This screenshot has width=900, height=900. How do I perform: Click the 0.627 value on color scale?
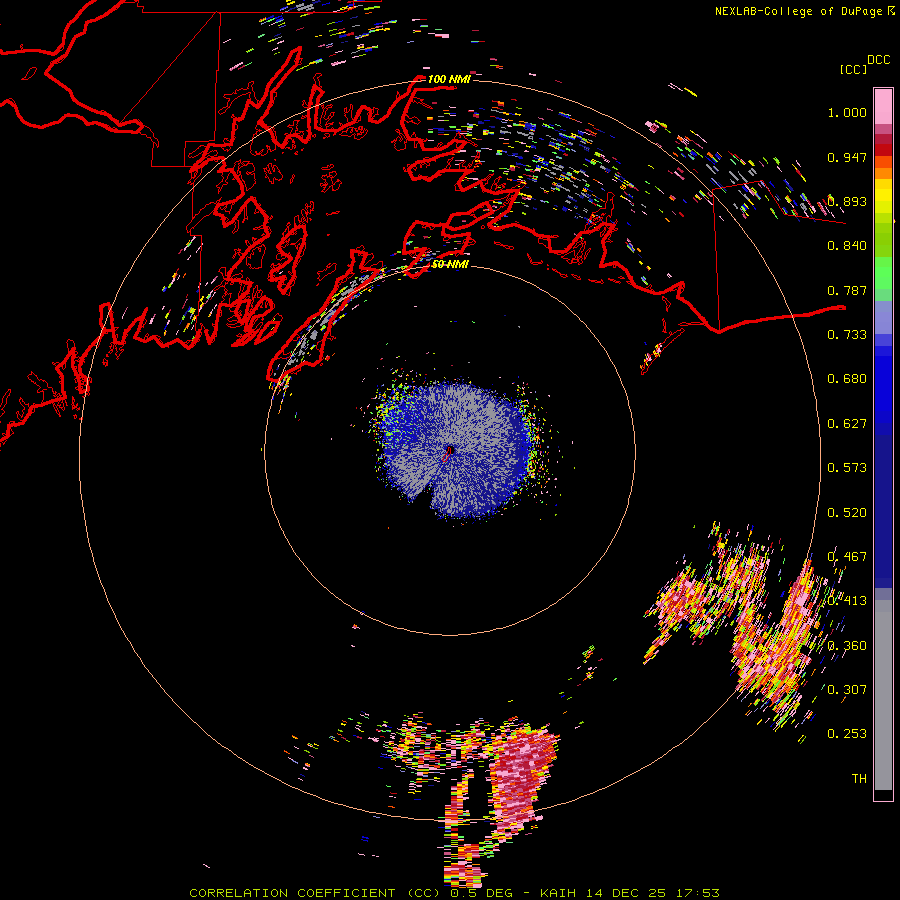click(847, 424)
